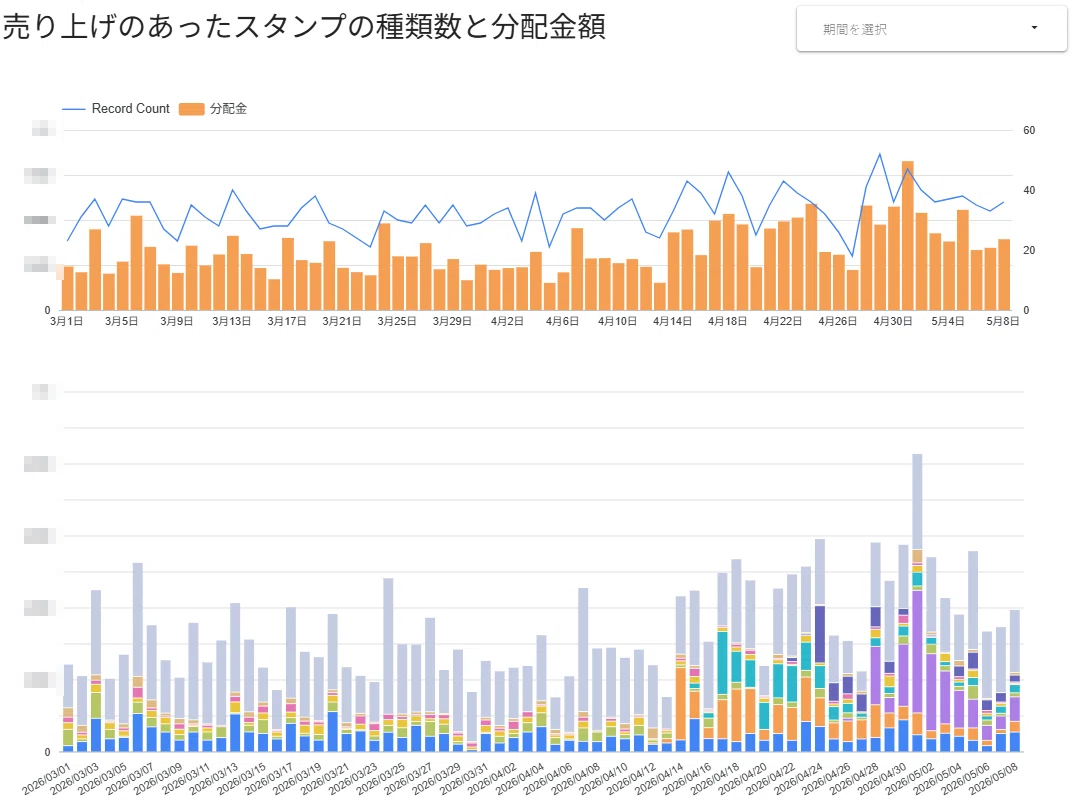
Task: Click the 4月22日 axis label
Action: (x=783, y=321)
